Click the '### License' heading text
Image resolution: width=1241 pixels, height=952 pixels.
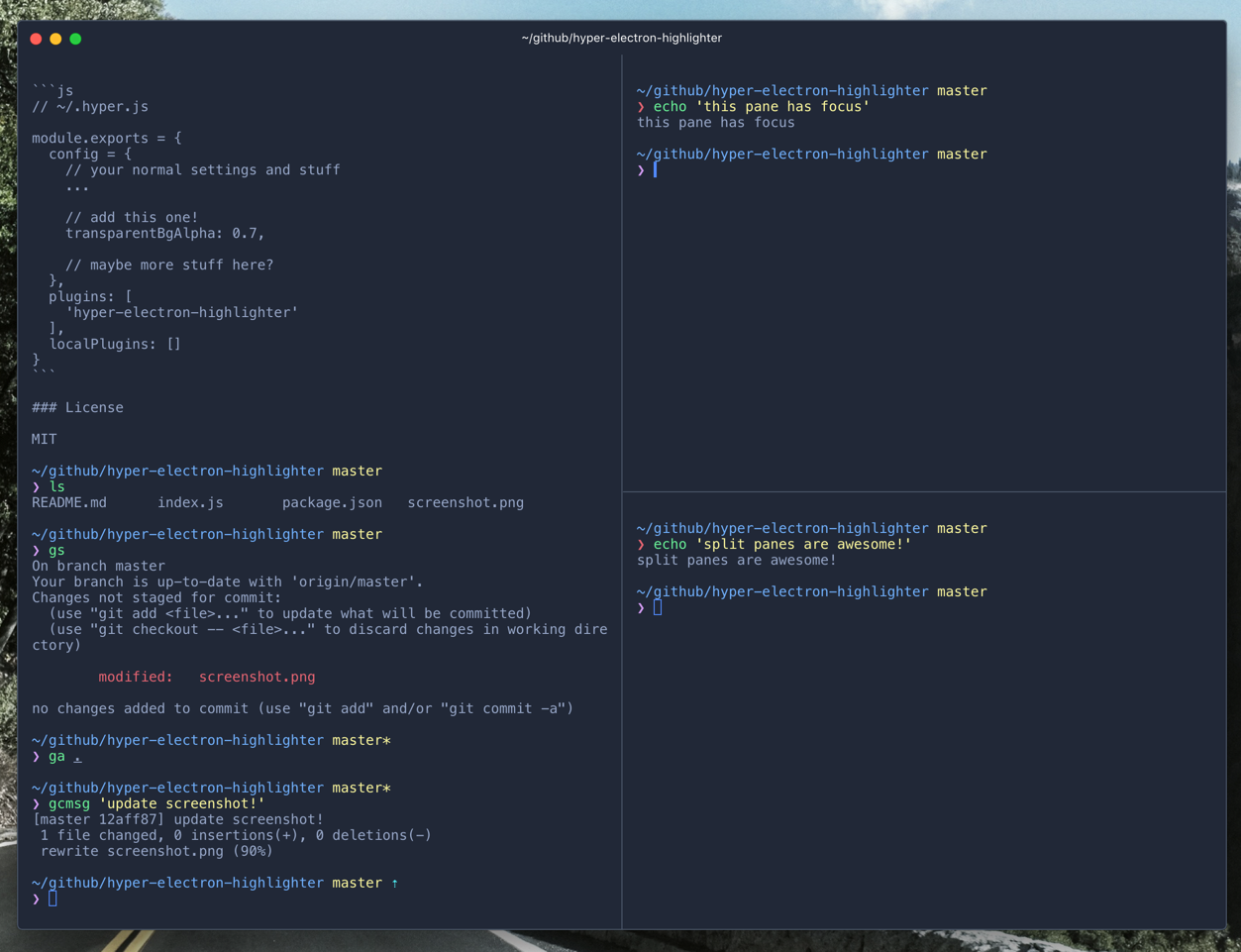pyautogui.click(x=77, y=408)
